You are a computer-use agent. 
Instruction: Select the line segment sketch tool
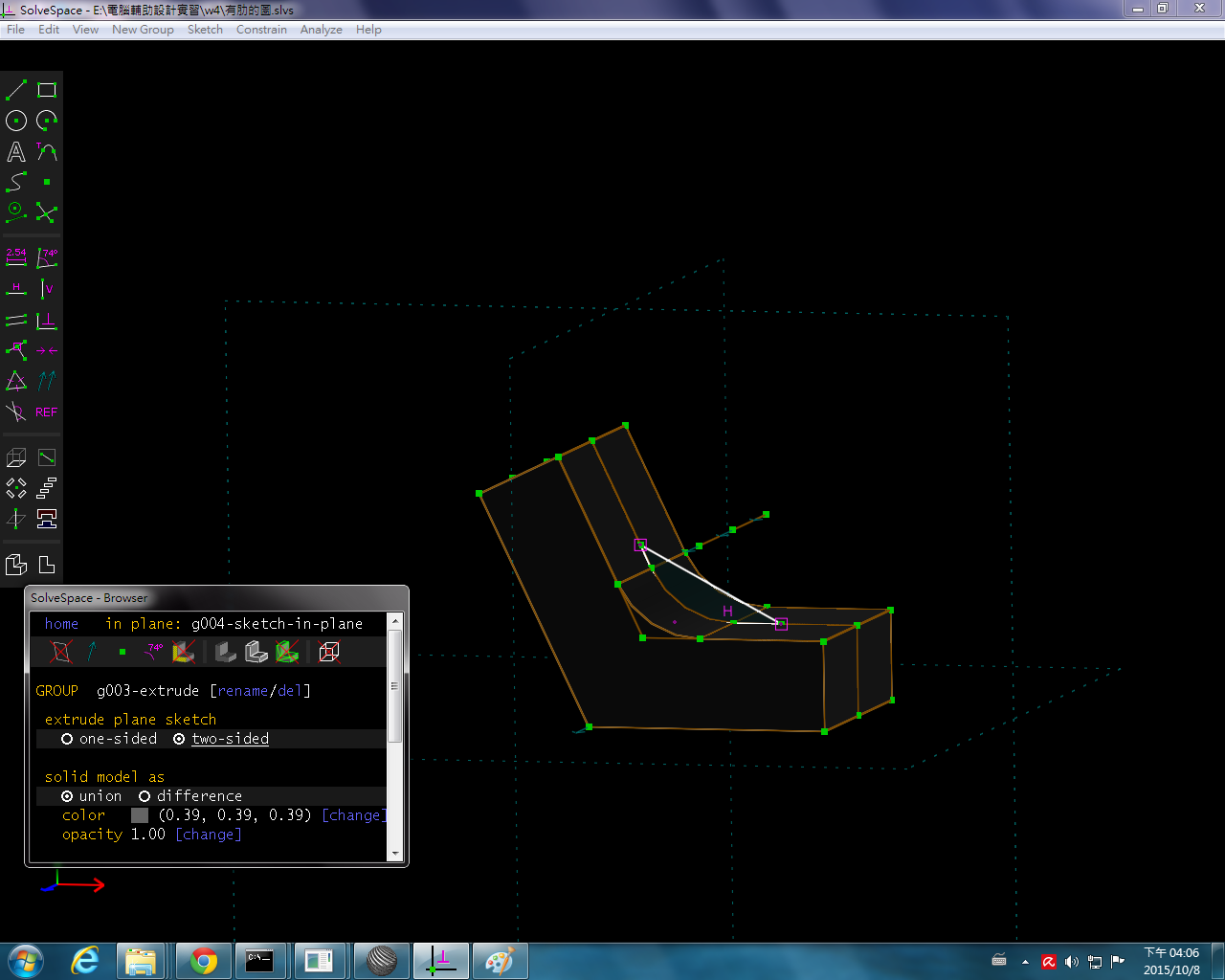point(16,90)
